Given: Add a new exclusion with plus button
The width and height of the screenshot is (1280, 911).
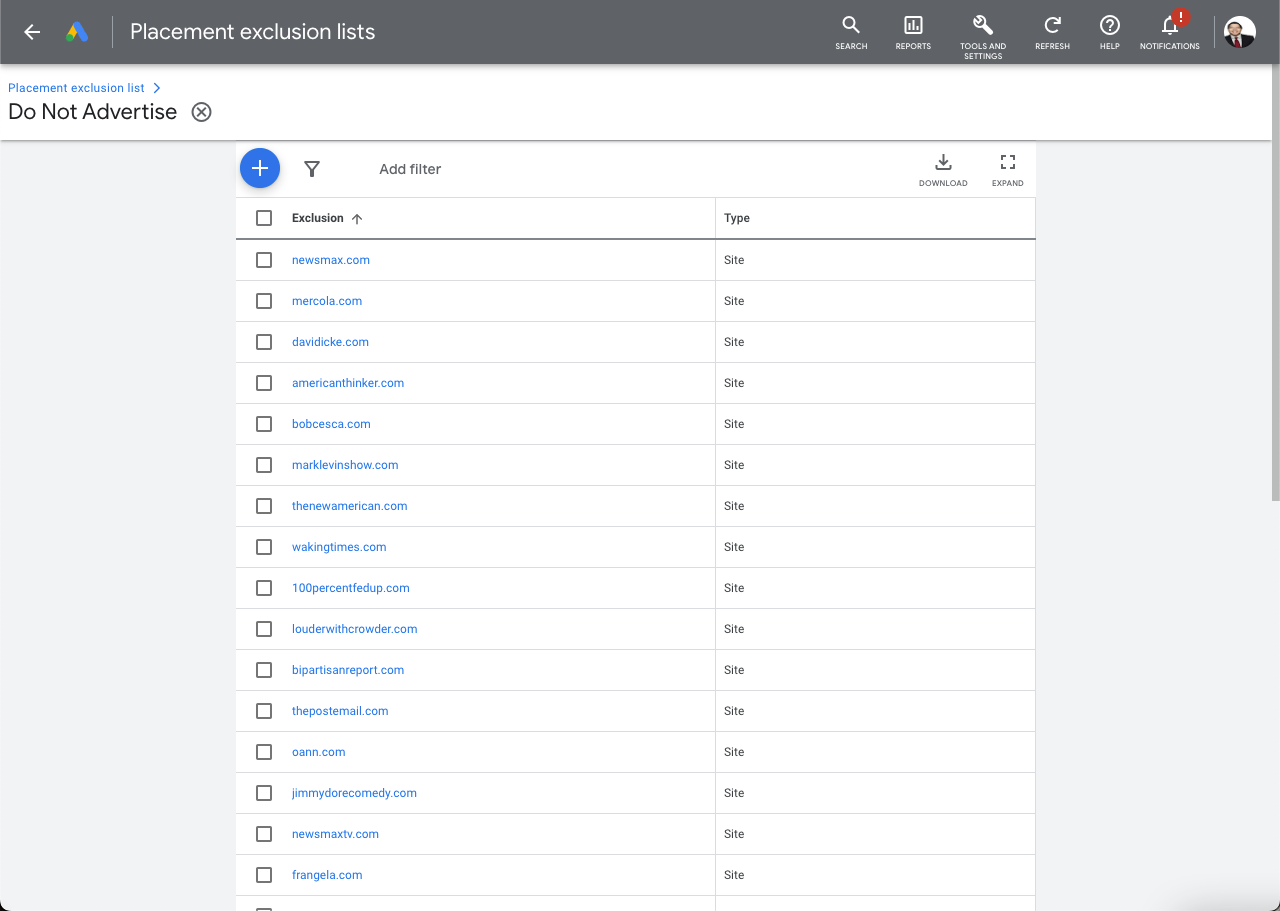Looking at the screenshot, I should pyautogui.click(x=260, y=168).
